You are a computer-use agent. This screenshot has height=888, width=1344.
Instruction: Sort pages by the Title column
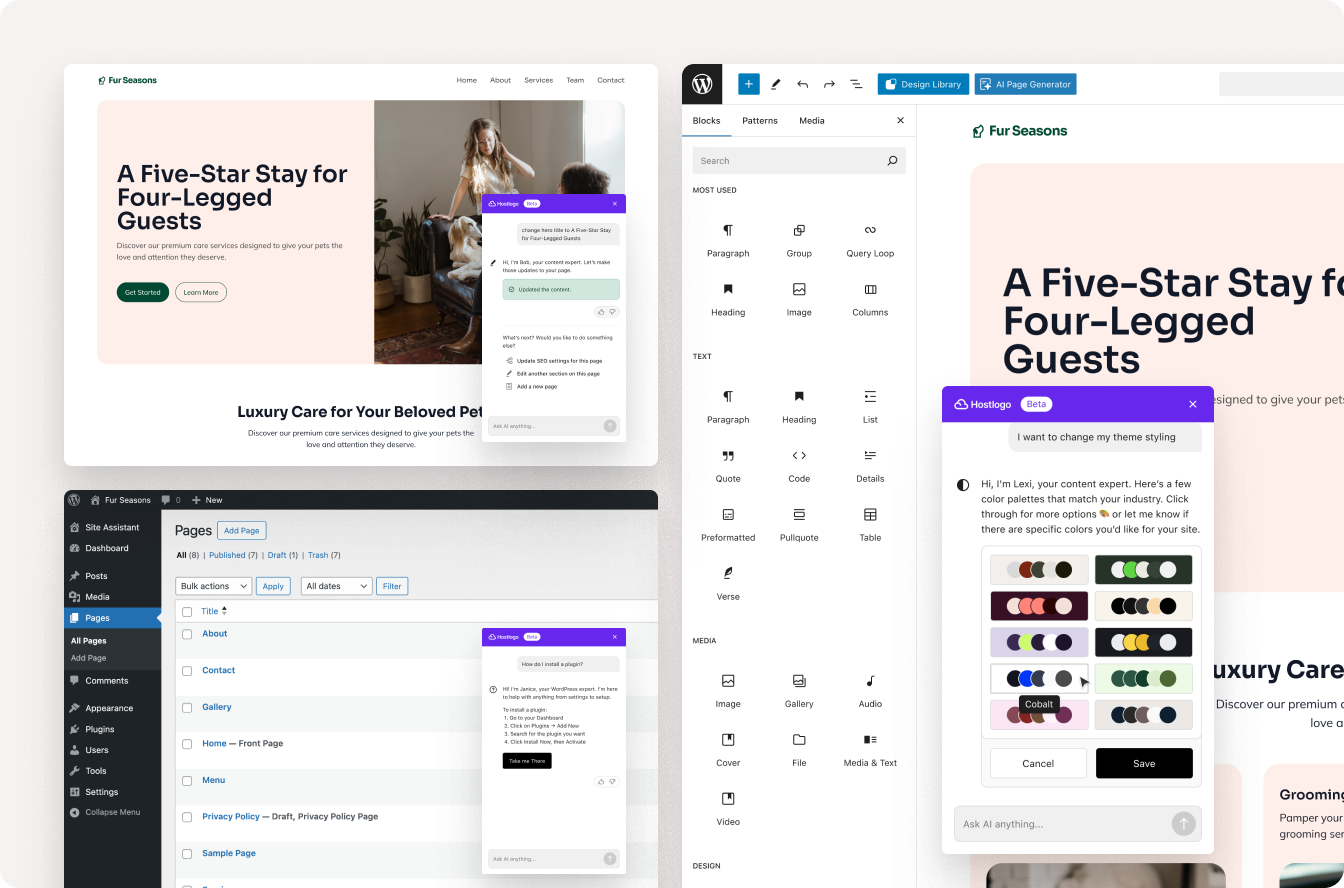(214, 611)
